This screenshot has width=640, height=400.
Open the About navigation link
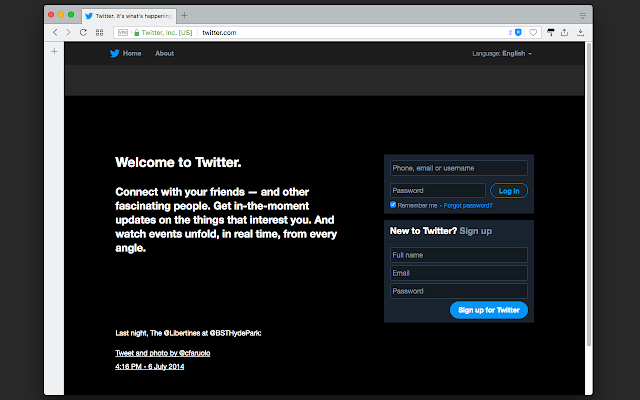pos(164,53)
